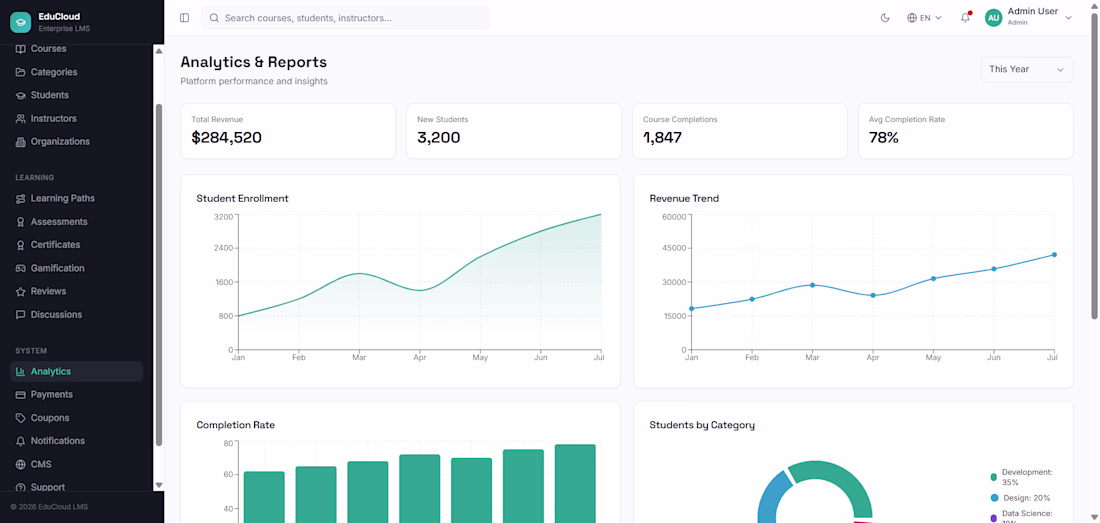This screenshot has height=523, width=1100.
Task: Click the Organizations building icon
Action: [x=20, y=142]
